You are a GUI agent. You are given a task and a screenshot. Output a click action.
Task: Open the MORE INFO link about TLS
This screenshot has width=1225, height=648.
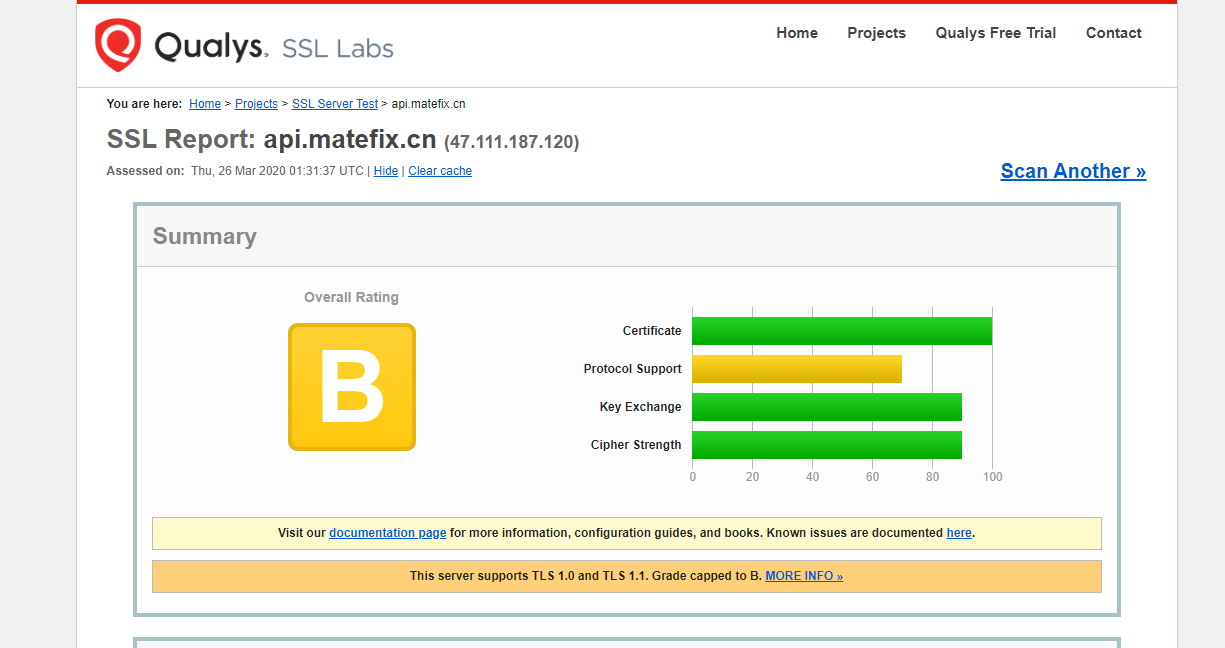(804, 576)
